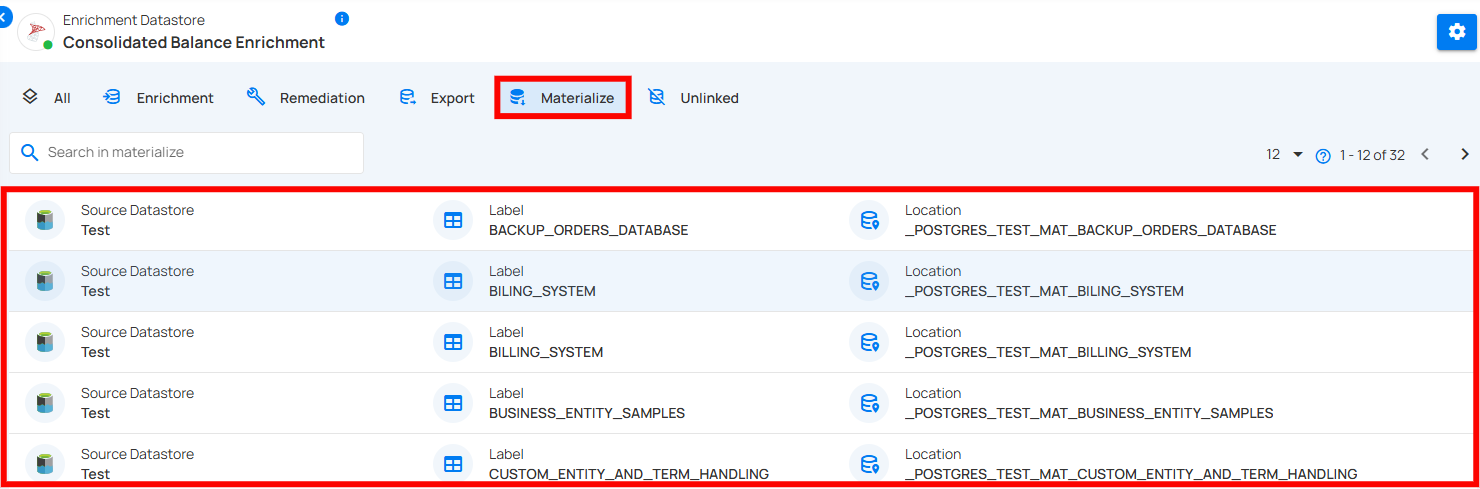Click the table icon for BUSINESS_ENTITY_SAMPLES
1480x489 pixels.
[x=453, y=403]
